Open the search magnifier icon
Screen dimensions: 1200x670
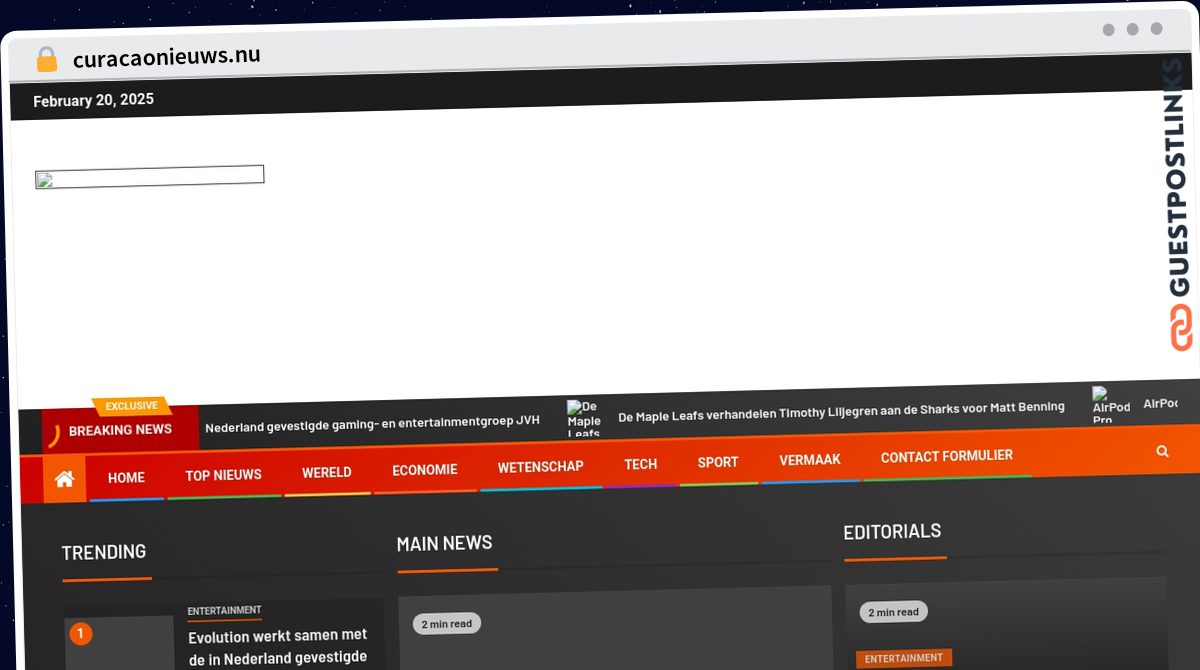click(1162, 451)
